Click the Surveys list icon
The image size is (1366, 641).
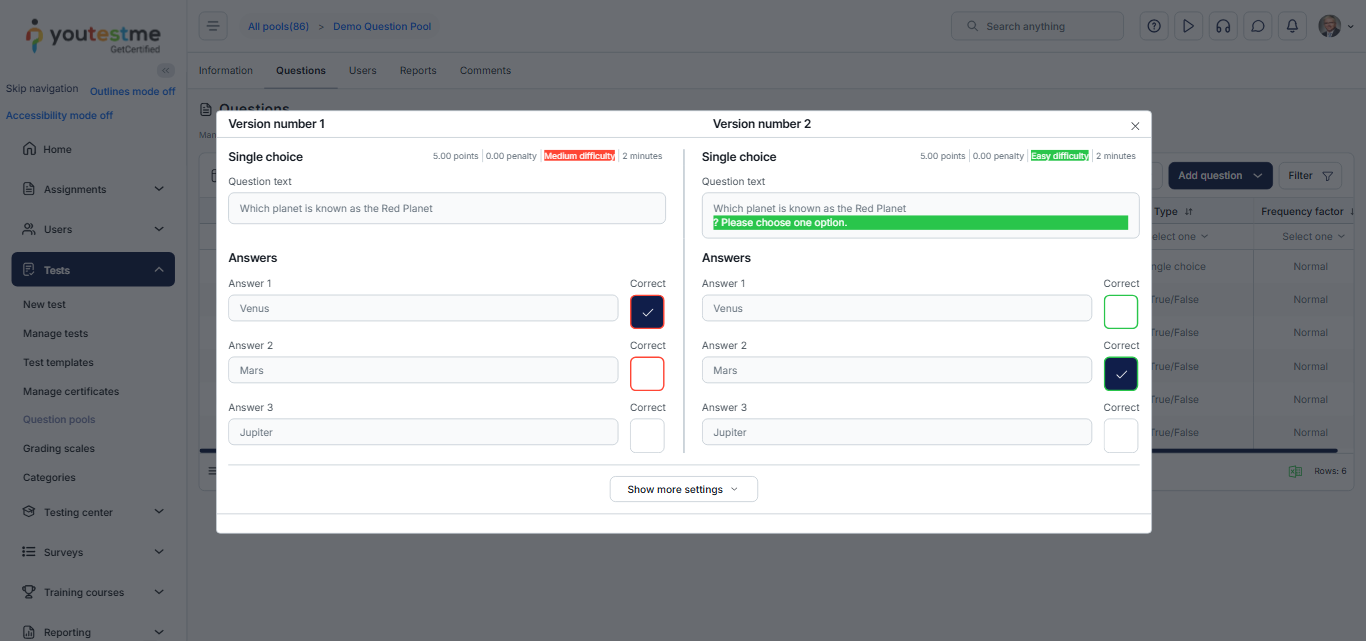pos(29,552)
